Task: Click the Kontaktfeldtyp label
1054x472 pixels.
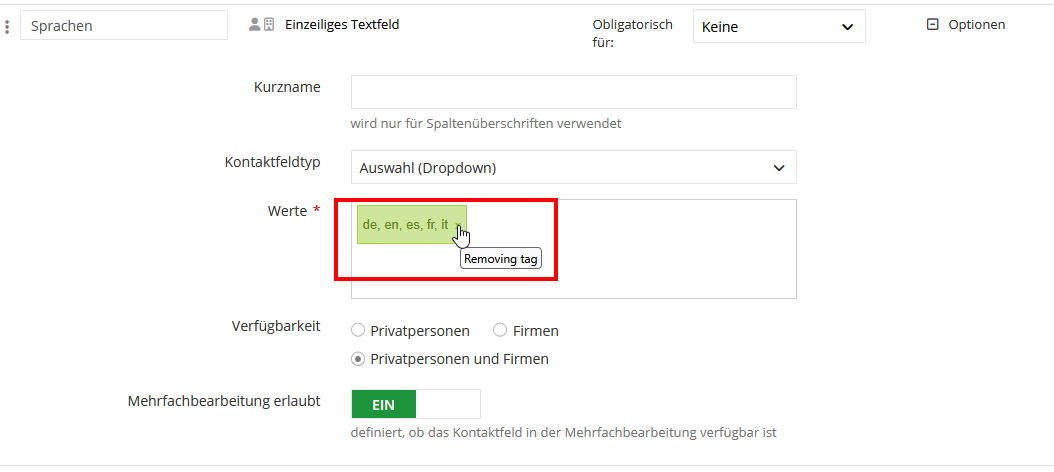Action: pos(272,162)
